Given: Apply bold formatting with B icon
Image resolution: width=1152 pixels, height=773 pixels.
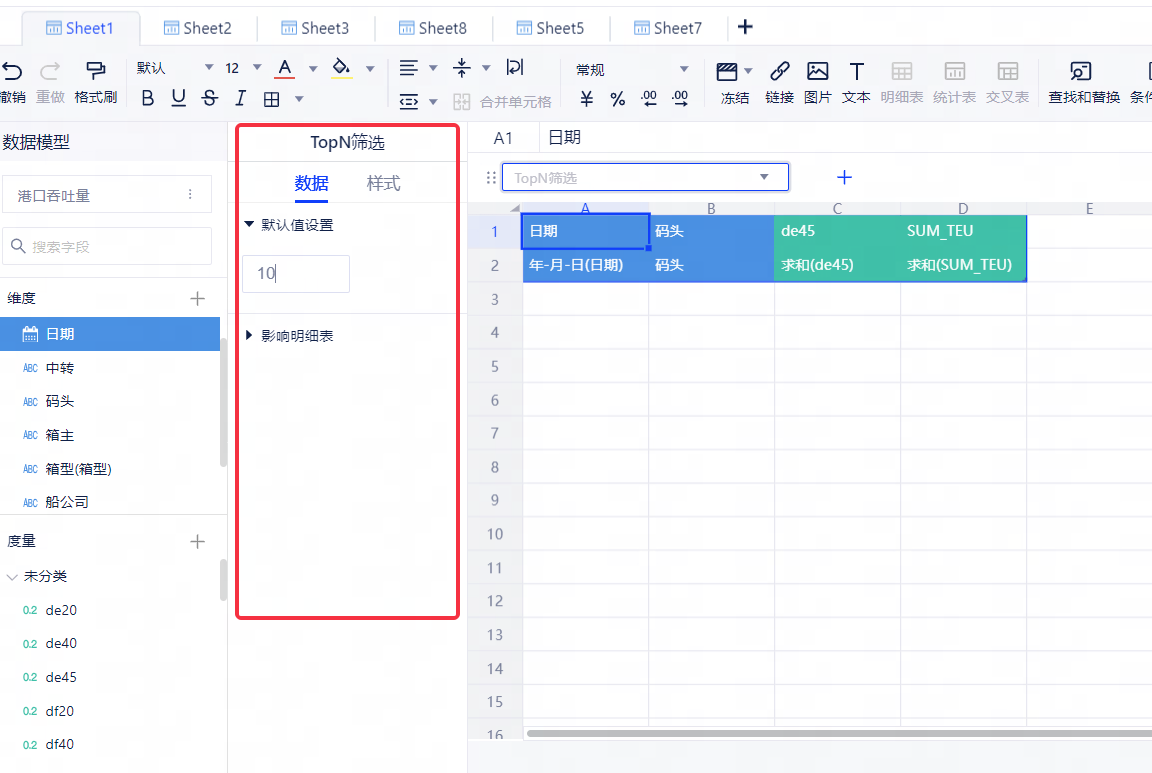Looking at the screenshot, I should point(148,98).
